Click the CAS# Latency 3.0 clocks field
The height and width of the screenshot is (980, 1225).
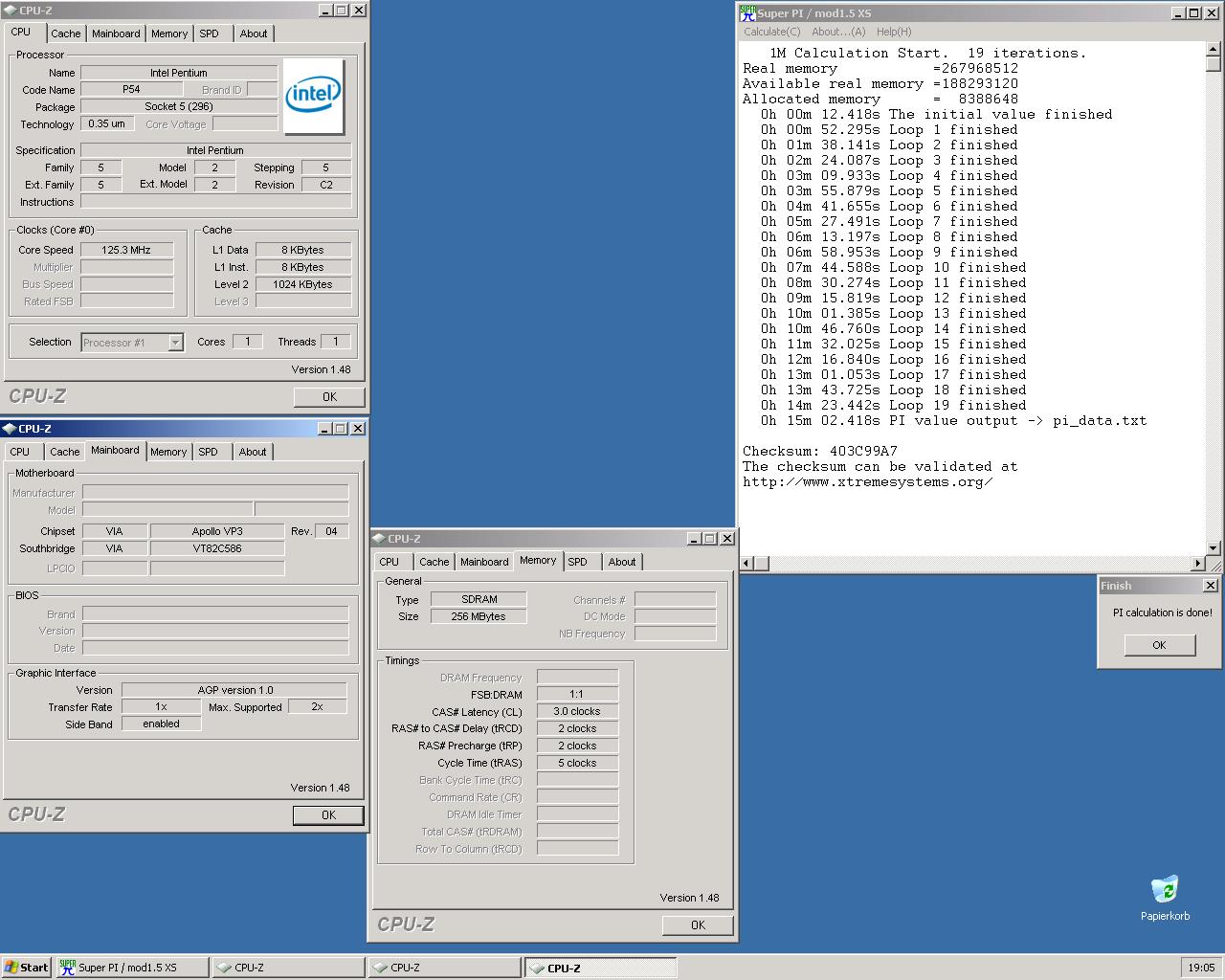pyautogui.click(x=577, y=711)
